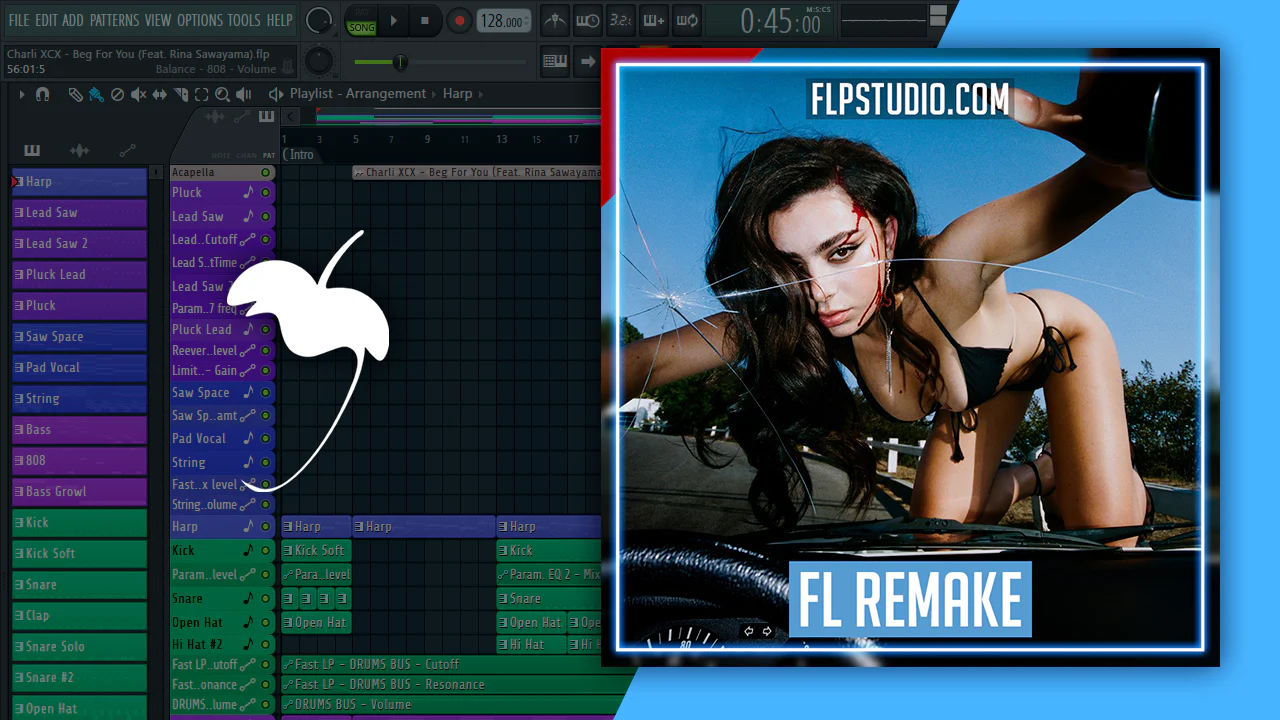Click the master pitch knob
Viewport: 1280px width, 720px height.
tap(319, 61)
